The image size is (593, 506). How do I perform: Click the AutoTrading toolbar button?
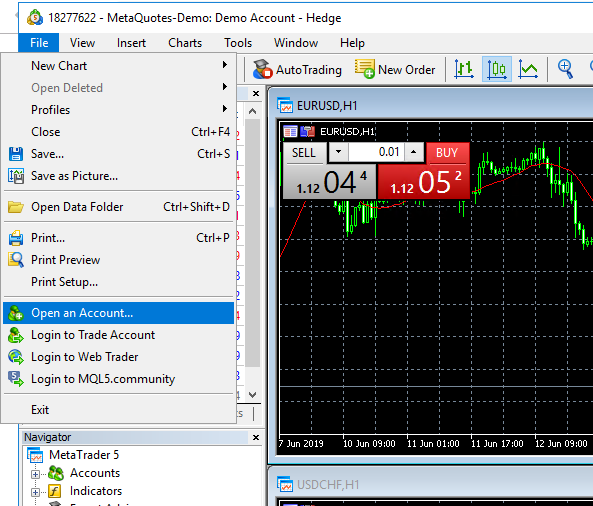tap(297, 70)
